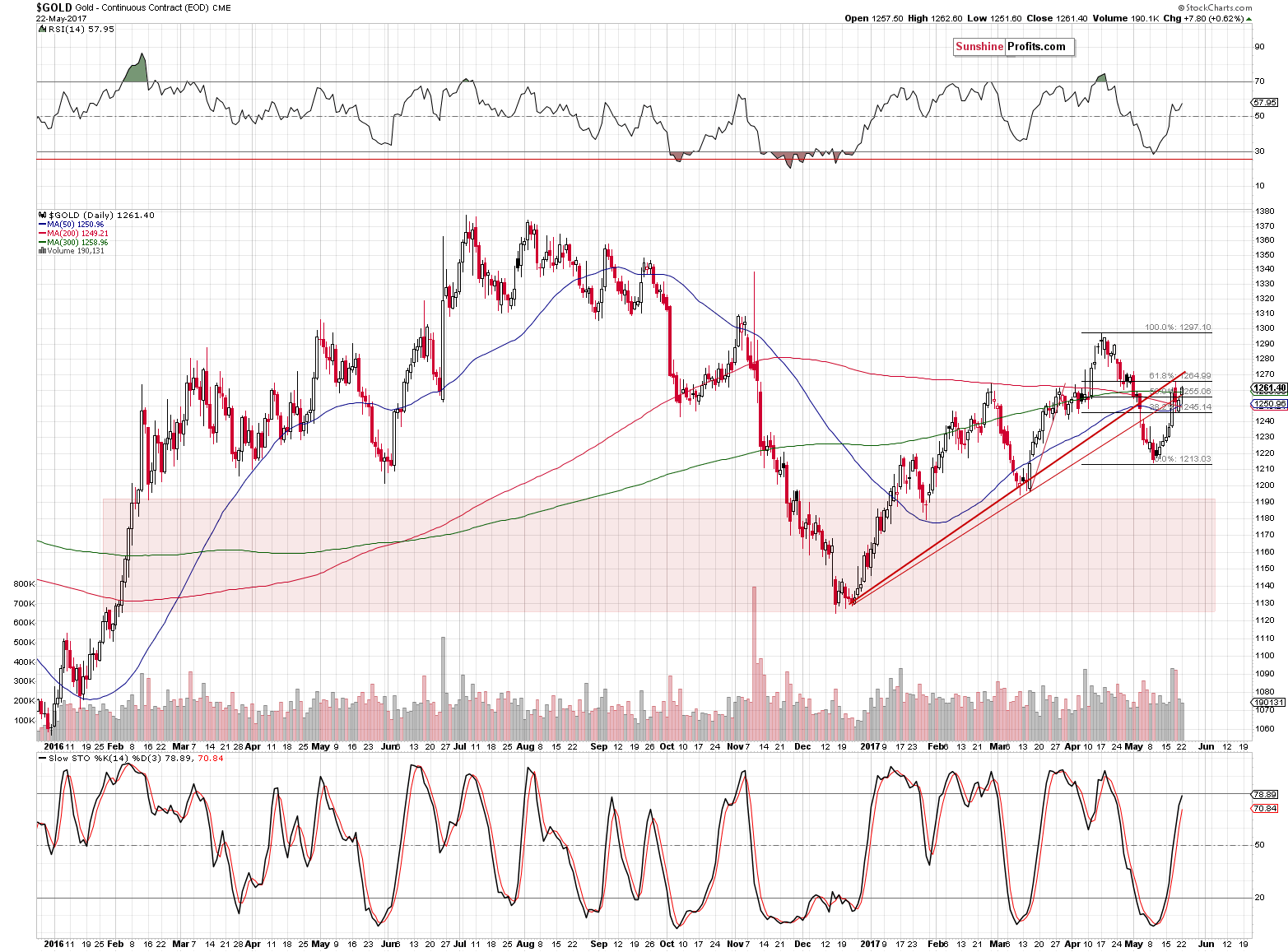Click the MA(200) 1249.21 legend entry

point(77,233)
